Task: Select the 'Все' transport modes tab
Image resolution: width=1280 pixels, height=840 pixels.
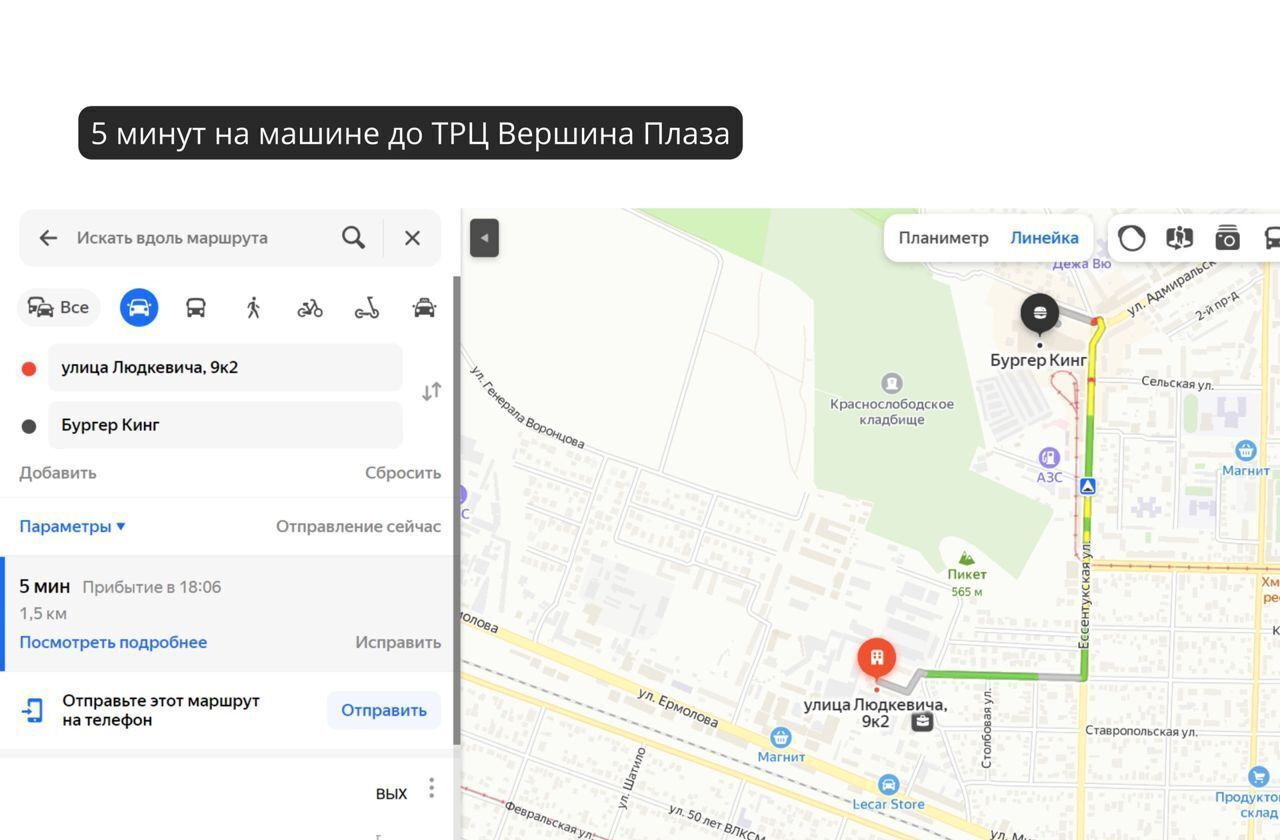Action: [59, 307]
